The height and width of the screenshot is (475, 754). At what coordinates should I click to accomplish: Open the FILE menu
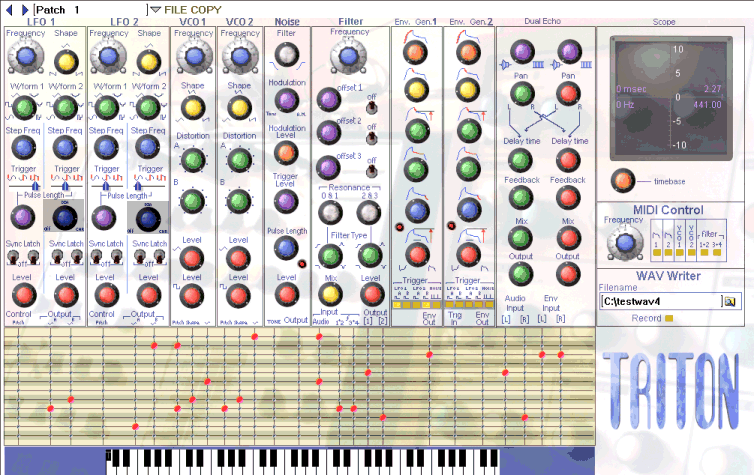click(177, 9)
